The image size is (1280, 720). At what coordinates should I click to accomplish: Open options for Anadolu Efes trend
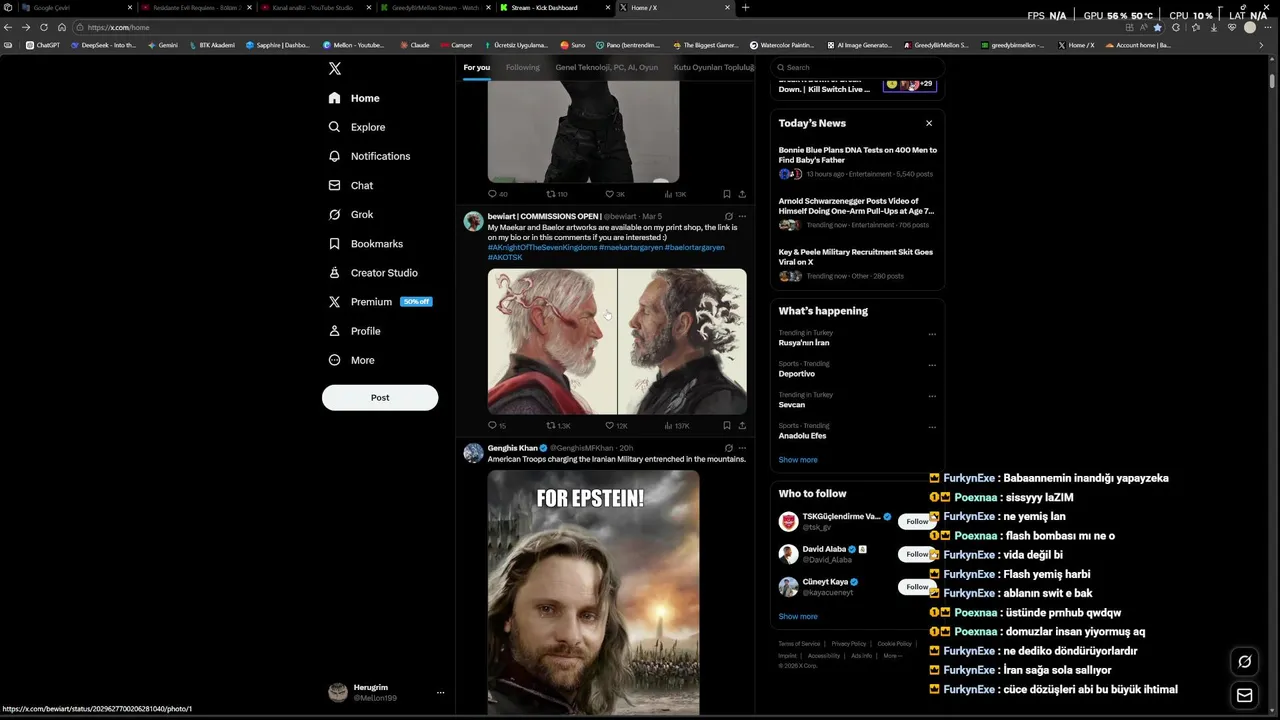pos(932,428)
